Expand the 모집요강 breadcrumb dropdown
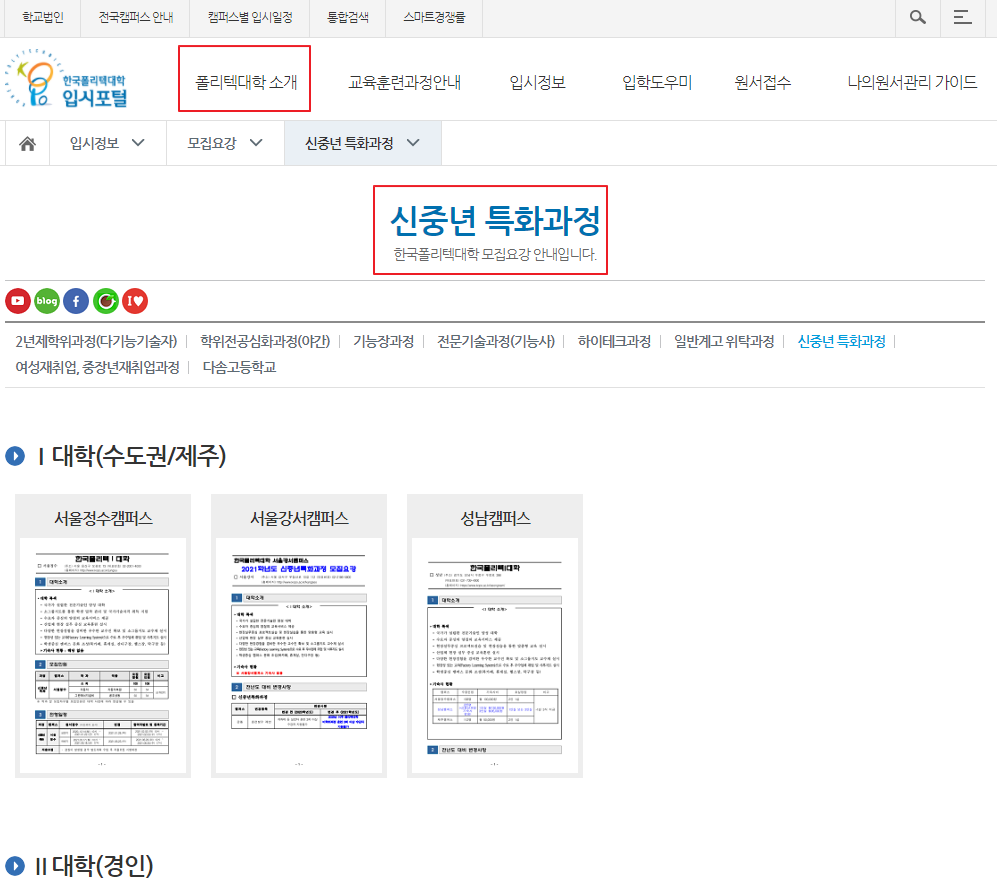Viewport: 997px width, 889px height. tap(225, 144)
